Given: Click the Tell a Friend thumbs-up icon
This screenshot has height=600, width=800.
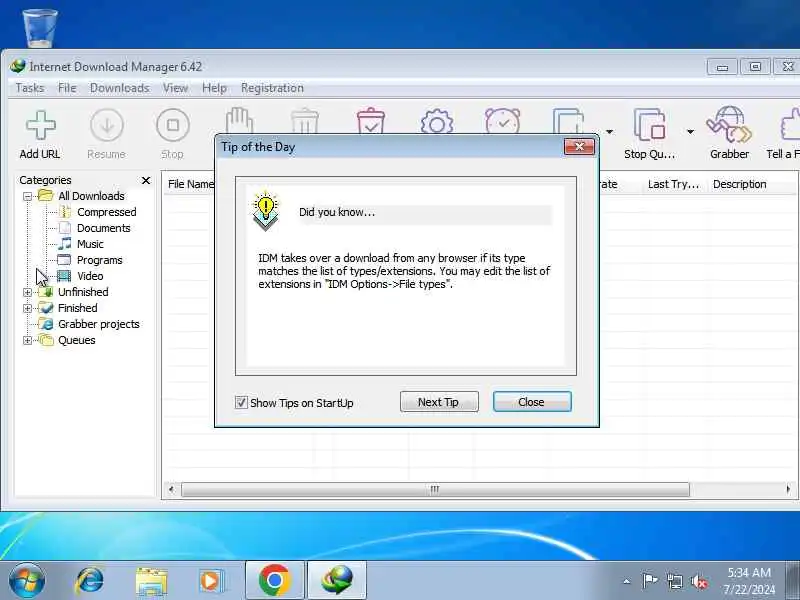Looking at the screenshot, I should [790, 124].
